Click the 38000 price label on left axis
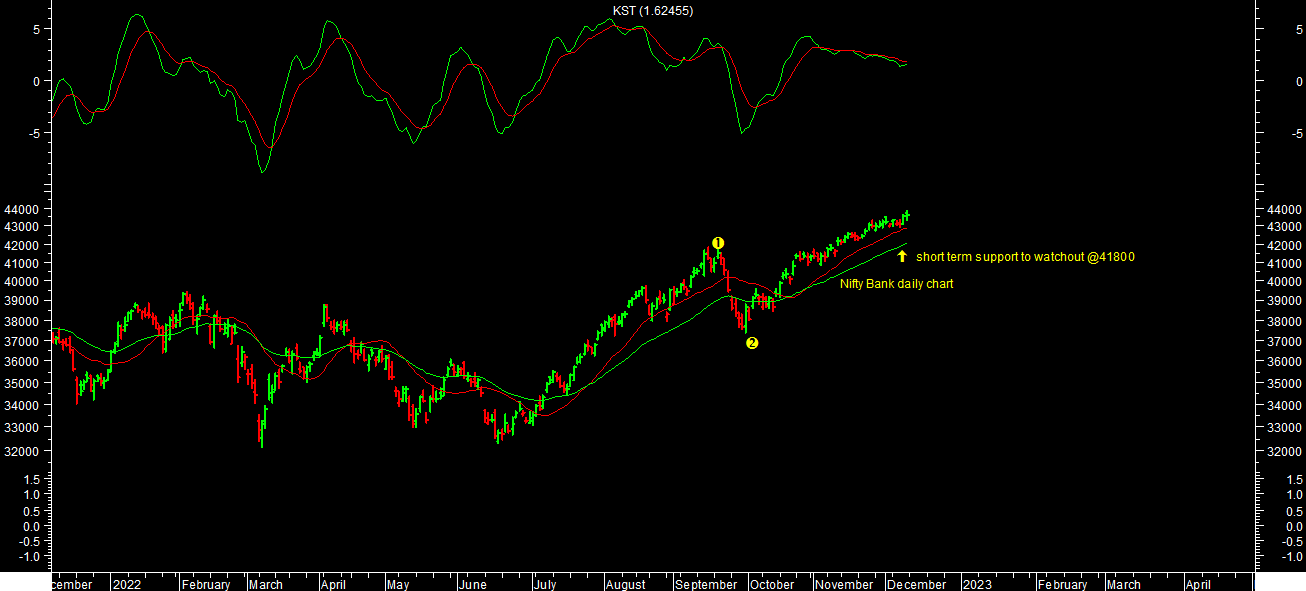 [22, 322]
